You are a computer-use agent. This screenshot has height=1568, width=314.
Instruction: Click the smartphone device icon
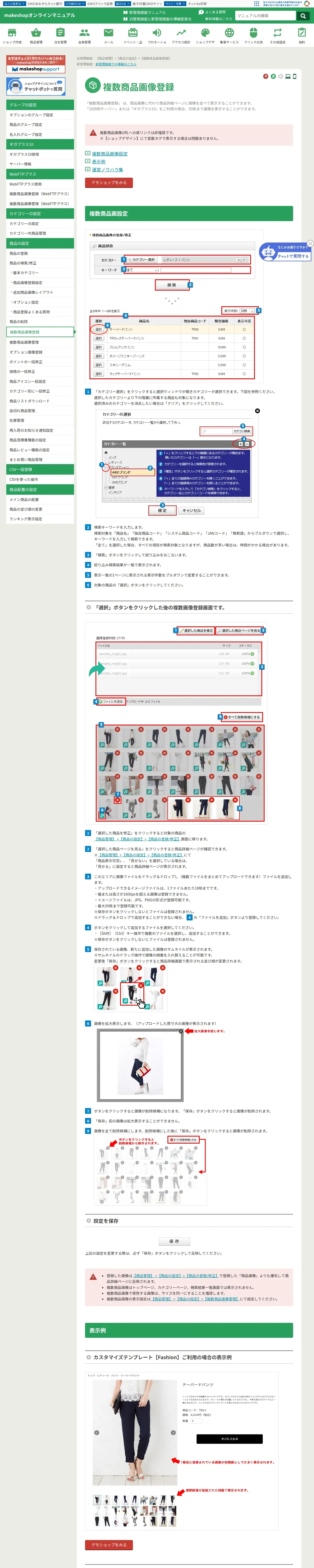click(x=294, y=77)
